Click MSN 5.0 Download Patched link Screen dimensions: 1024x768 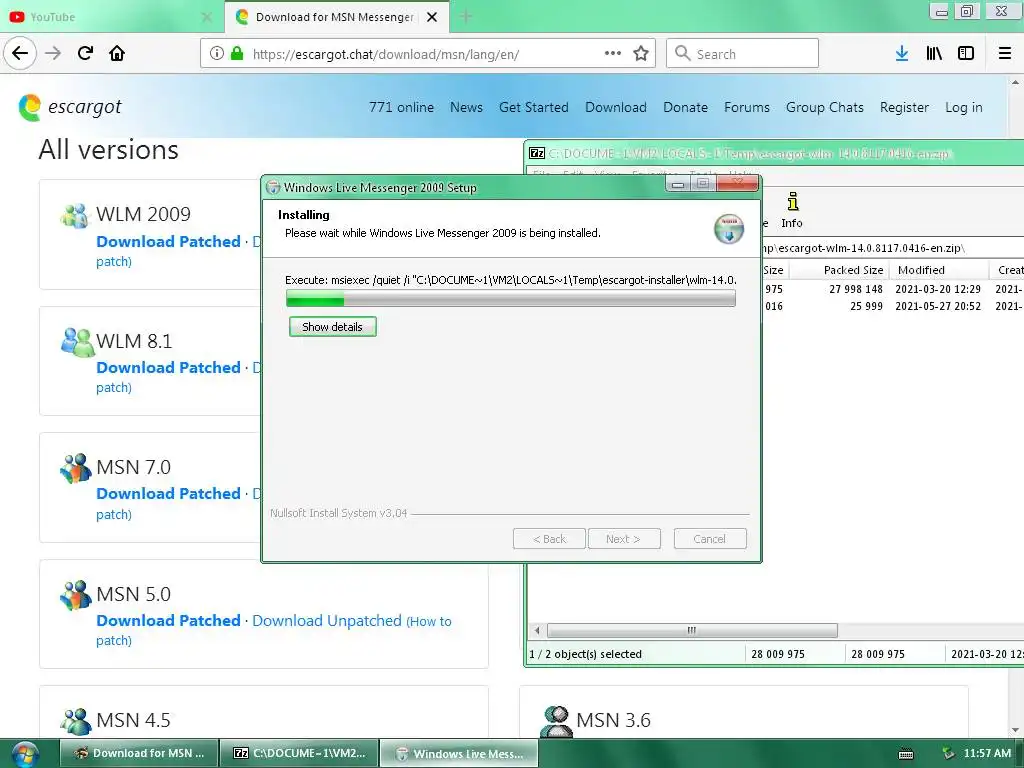[168, 620]
